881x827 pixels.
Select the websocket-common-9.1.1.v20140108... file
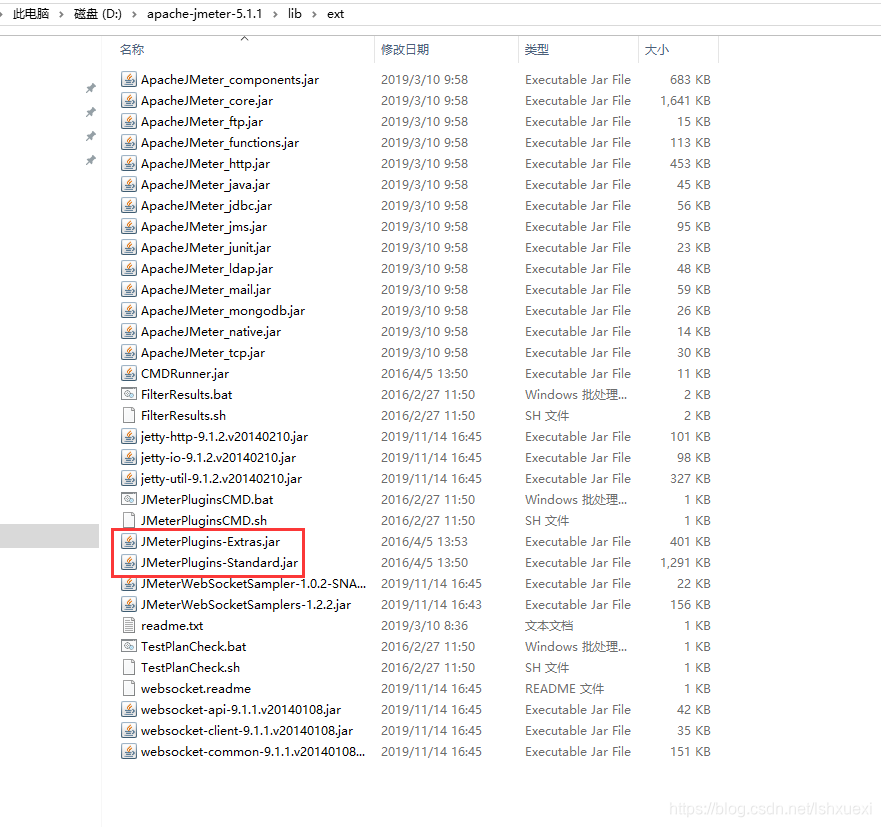point(252,752)
